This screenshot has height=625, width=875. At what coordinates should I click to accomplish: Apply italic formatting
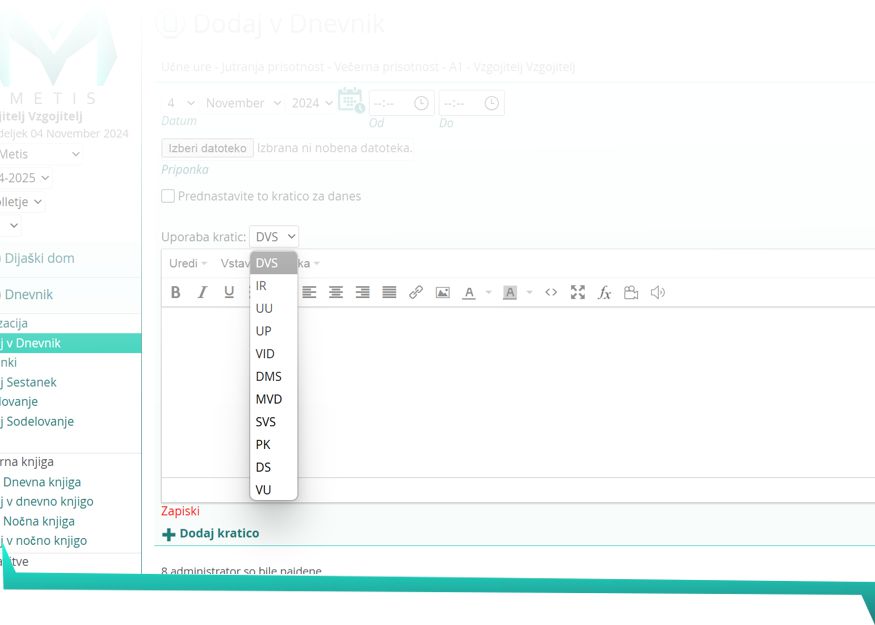pos(202,293)
